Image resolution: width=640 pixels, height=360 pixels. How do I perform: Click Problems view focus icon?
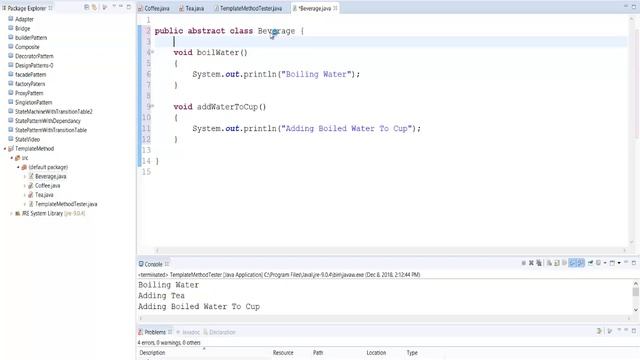(x=599, y=331)
